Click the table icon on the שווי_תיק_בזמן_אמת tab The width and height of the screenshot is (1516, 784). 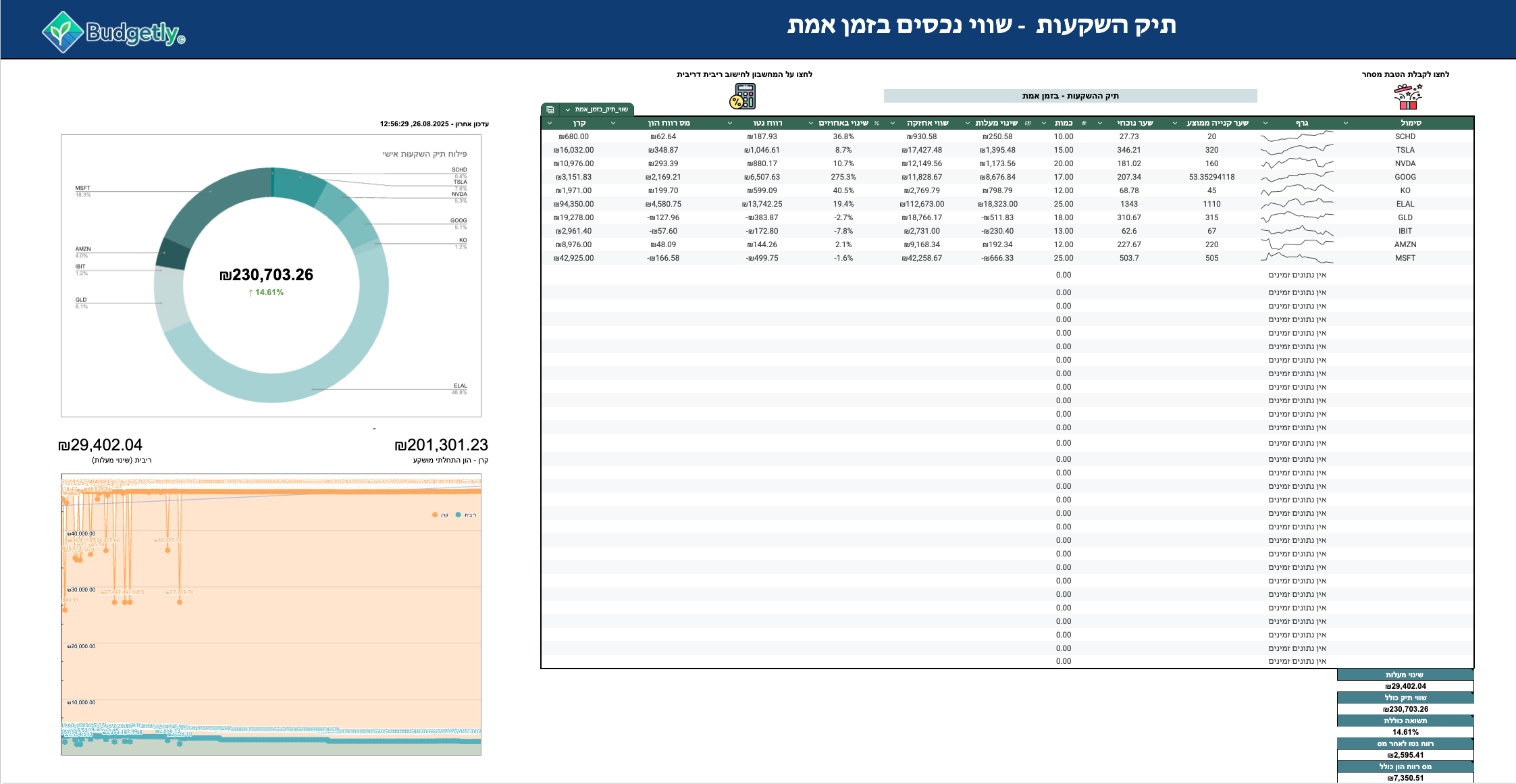[x=550, y=109]
